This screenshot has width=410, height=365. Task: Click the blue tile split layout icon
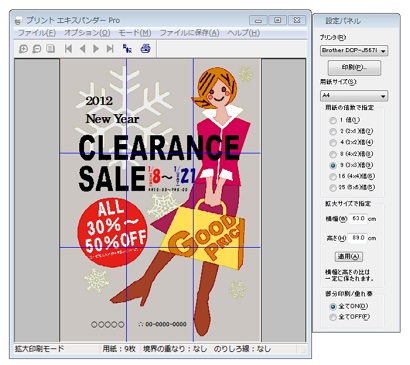click(x=127, y=49)
